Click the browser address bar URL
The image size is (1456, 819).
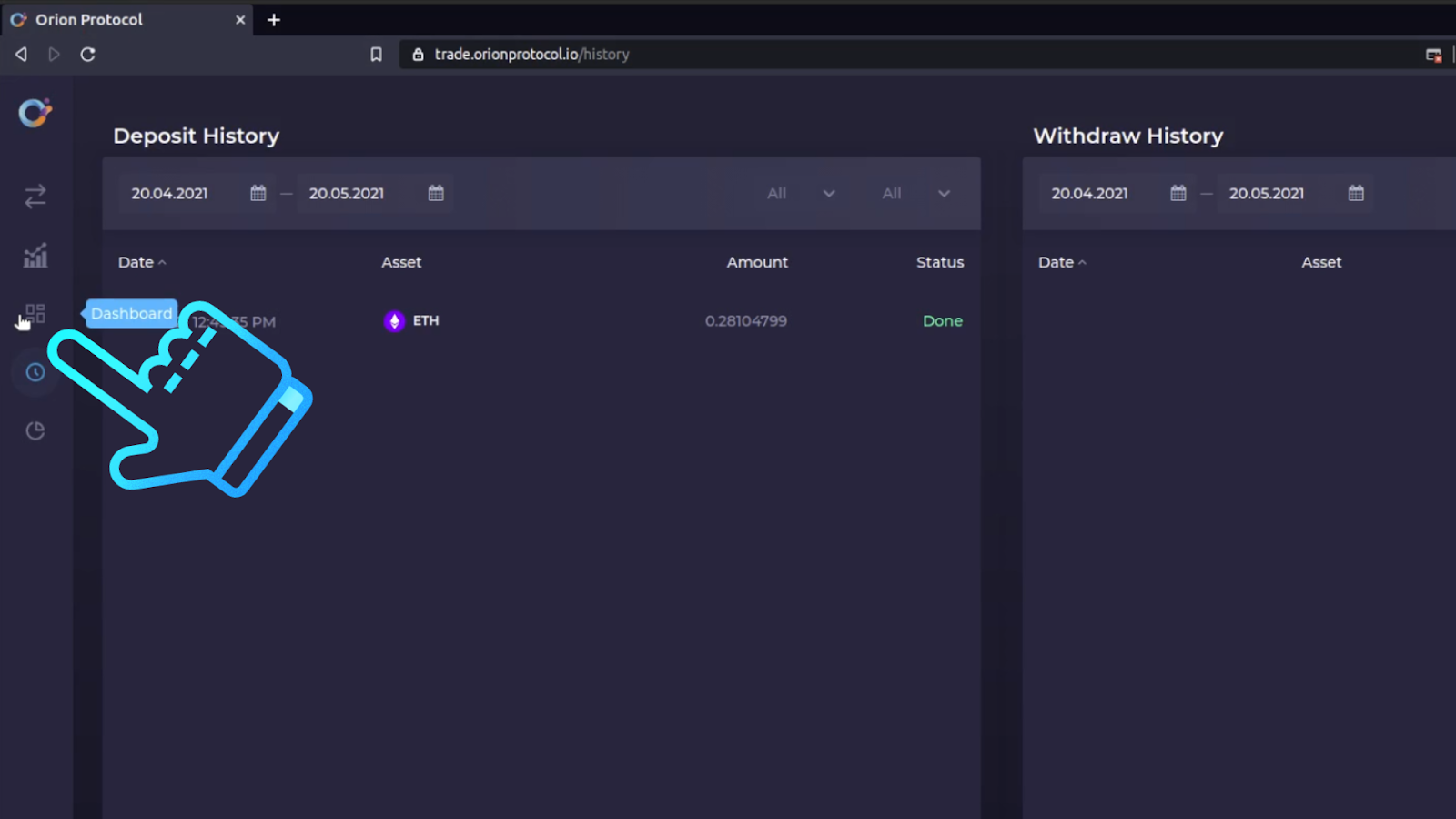[x=532, y=55]
